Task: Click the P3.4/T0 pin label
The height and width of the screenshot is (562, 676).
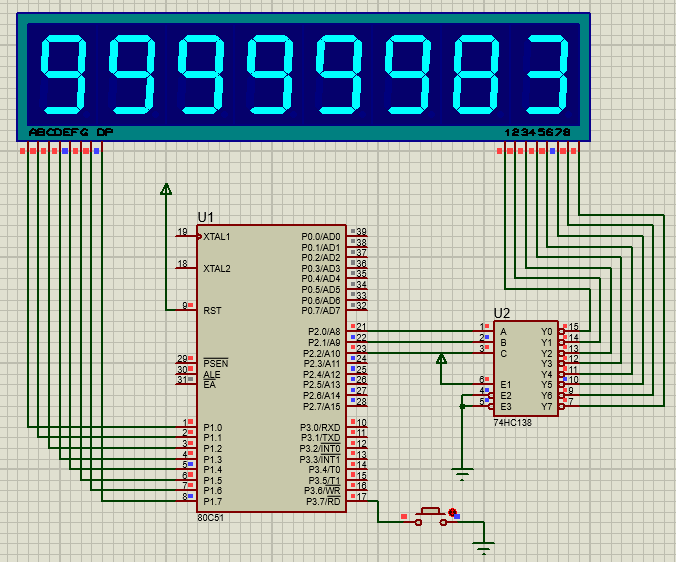Action: pyautogui.click(x=324, y=470)
